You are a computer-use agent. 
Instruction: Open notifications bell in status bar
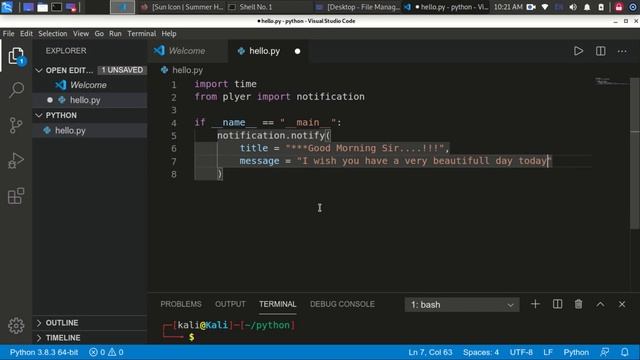pos(624,352)
